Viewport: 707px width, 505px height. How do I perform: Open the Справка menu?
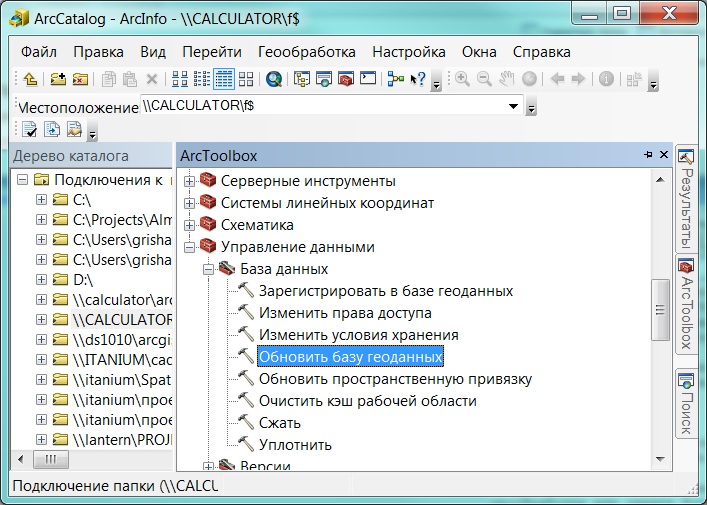pyautogui.click(x=542, y=52)
